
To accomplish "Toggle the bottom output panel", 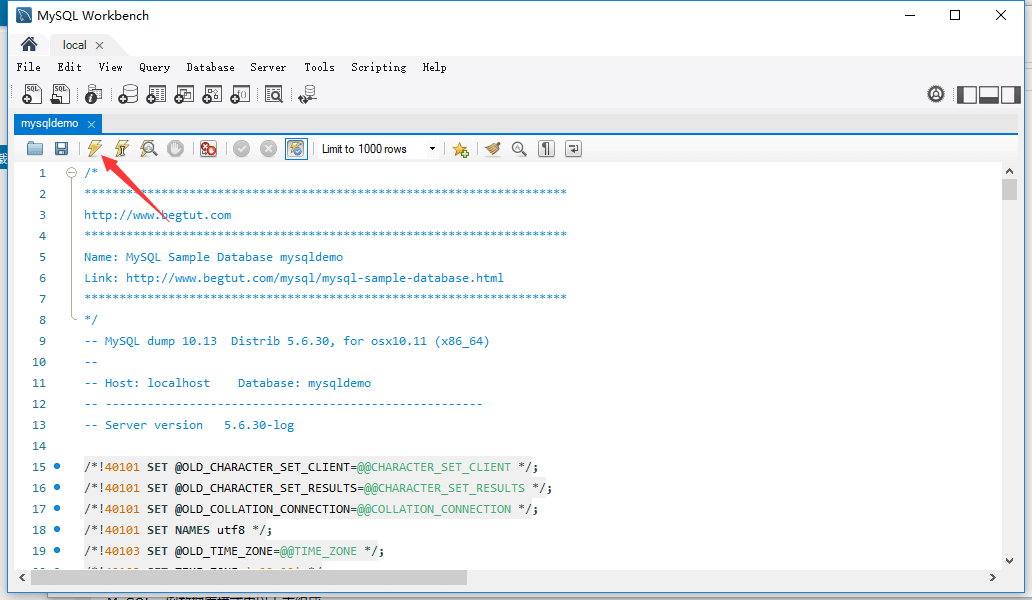I will (989, 95).
